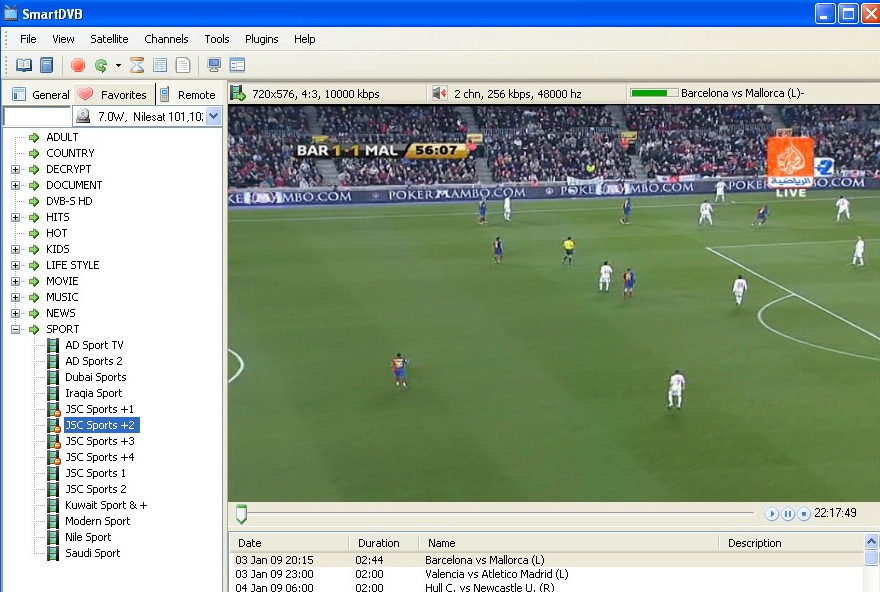Click the open book icon in toolbar
The width and height of the screenshot is (880, 592).
coord(24,65)
